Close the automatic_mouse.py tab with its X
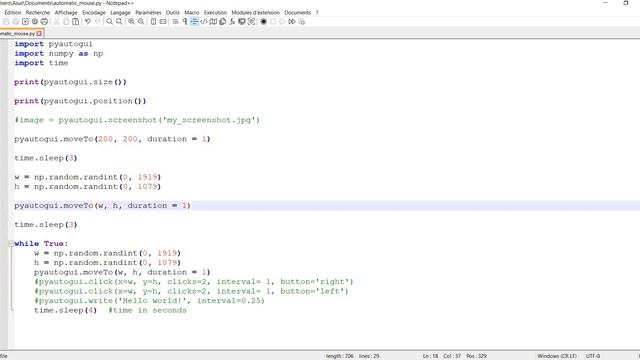Viewport: 640px width, 360px height. 39,33
